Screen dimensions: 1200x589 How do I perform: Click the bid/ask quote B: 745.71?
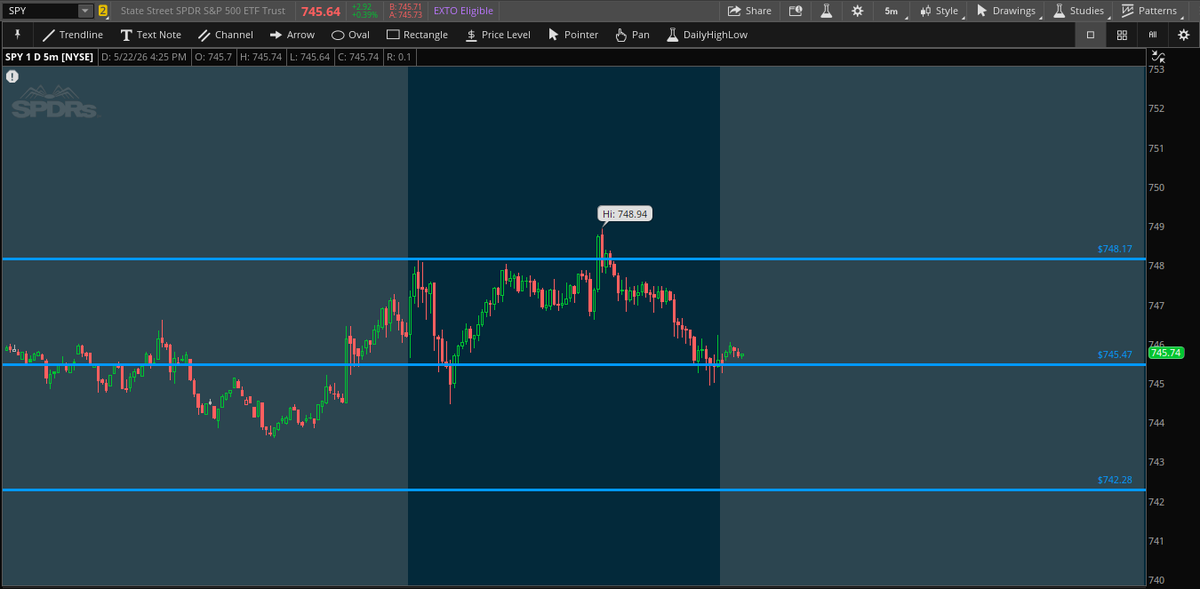405,7
